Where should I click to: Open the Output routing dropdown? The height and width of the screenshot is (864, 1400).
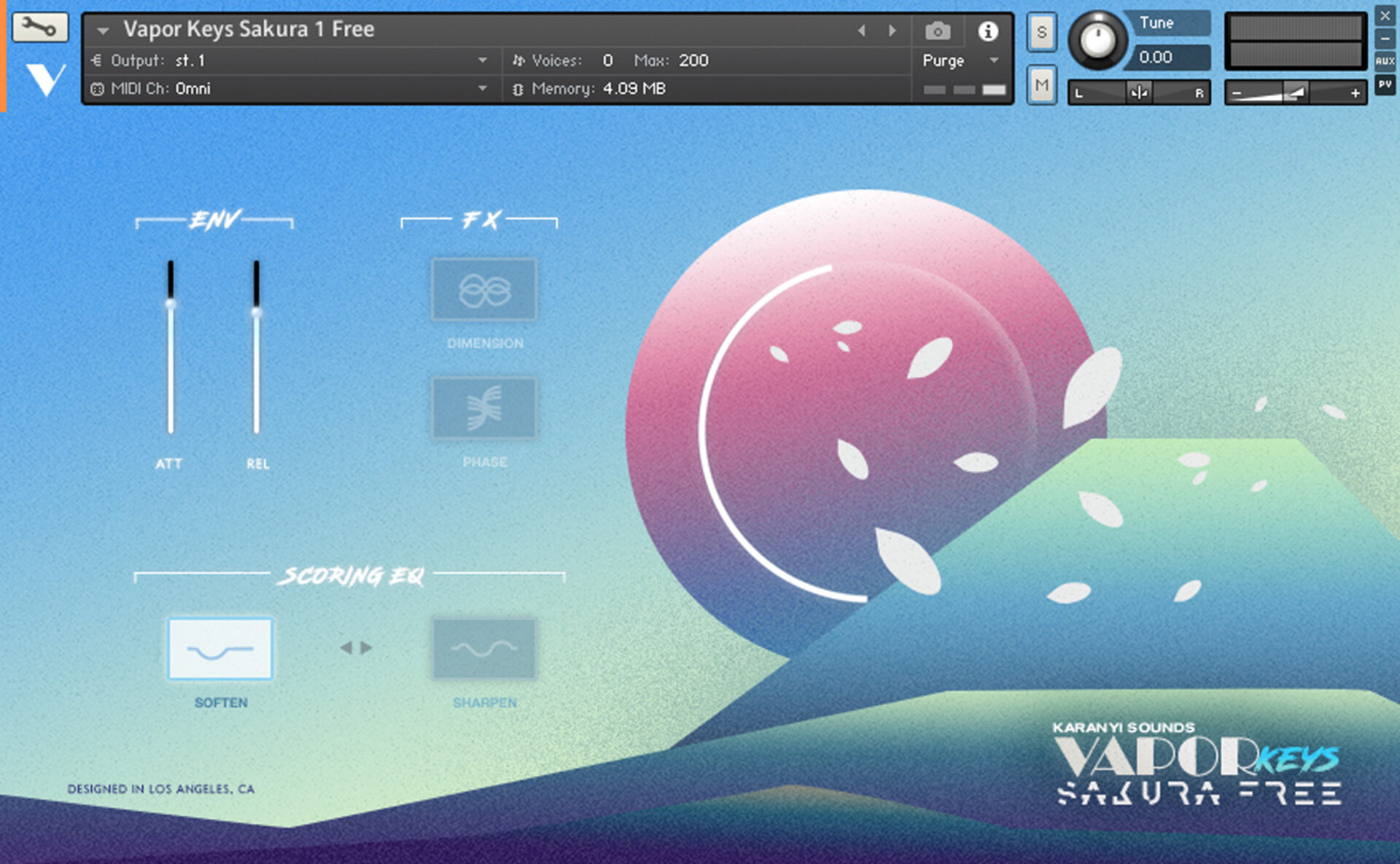[x=483, y=61]
